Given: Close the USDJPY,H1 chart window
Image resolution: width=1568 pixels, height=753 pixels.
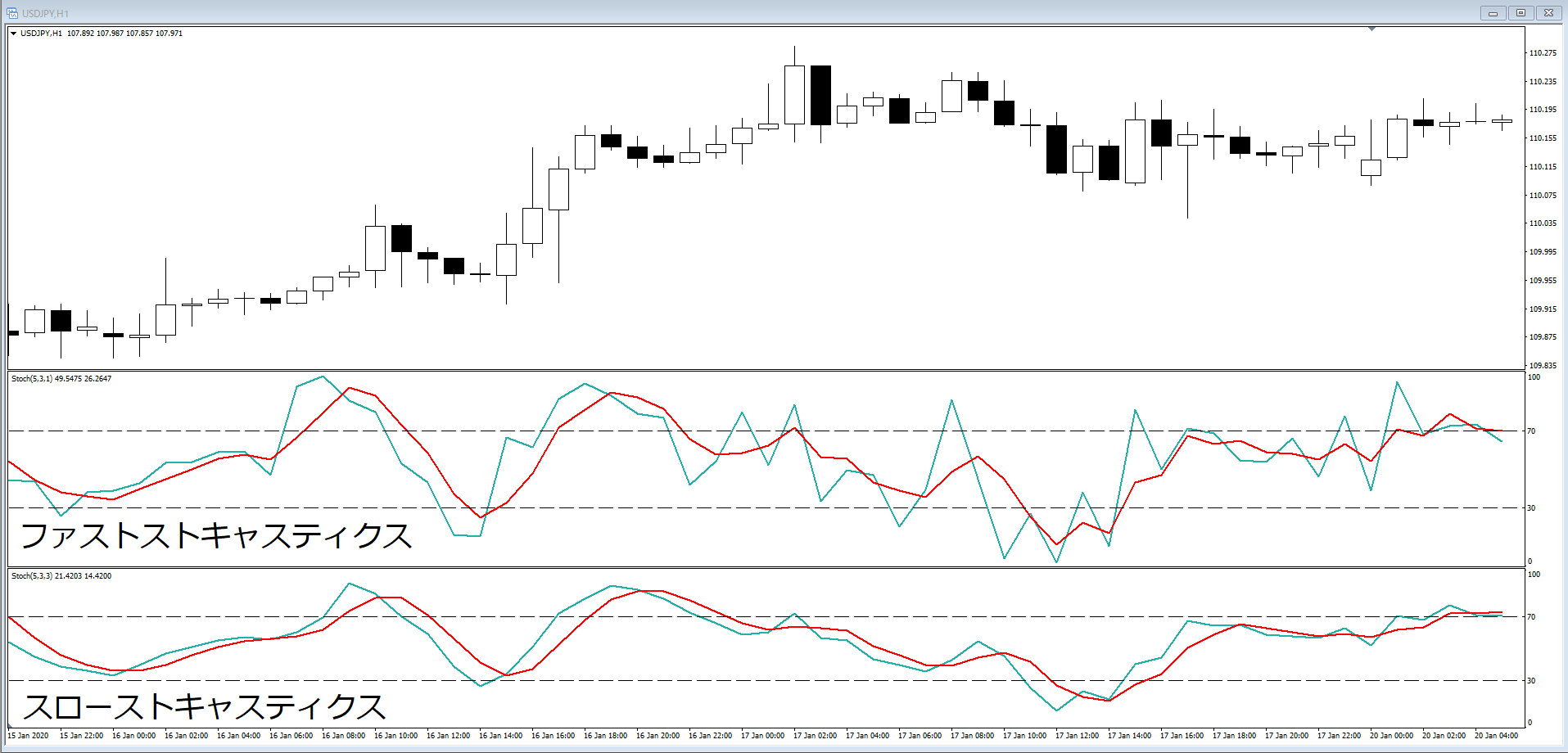Looking at the screenshot, I should [1548, 13].
